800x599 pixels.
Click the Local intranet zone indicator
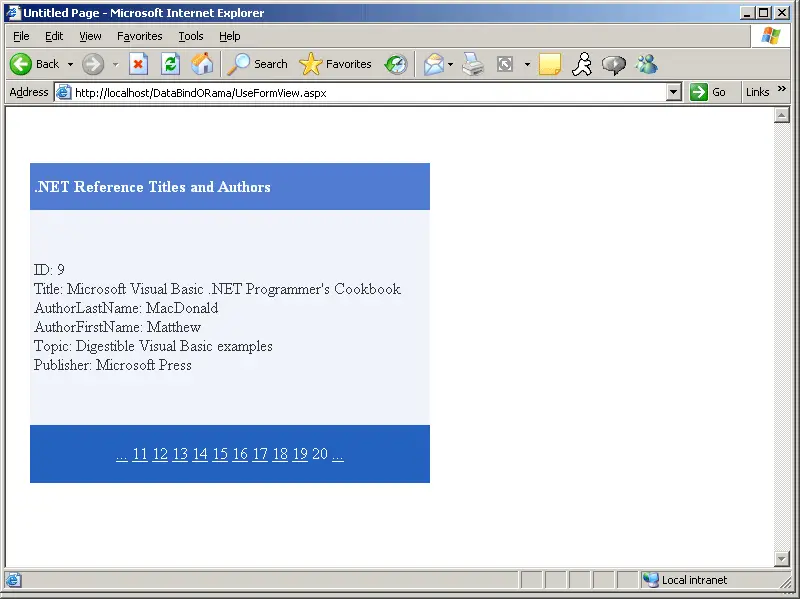click(x=684, y=580)
